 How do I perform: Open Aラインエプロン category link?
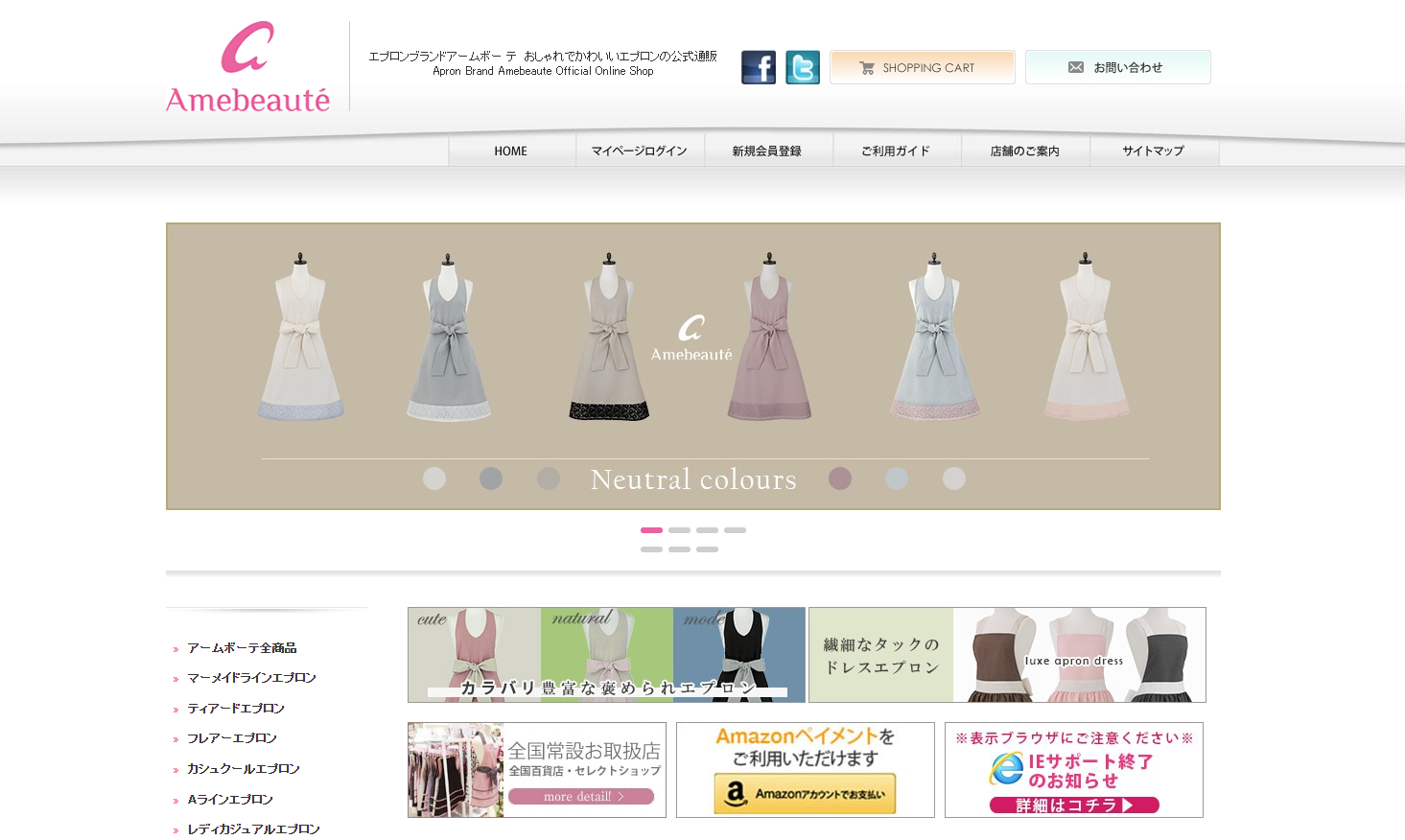(x=230, y=800)
